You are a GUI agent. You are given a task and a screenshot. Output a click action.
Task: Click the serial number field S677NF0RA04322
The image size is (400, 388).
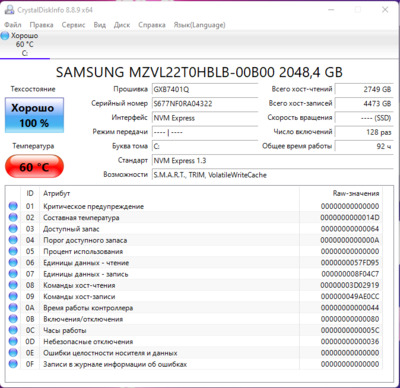205,104
